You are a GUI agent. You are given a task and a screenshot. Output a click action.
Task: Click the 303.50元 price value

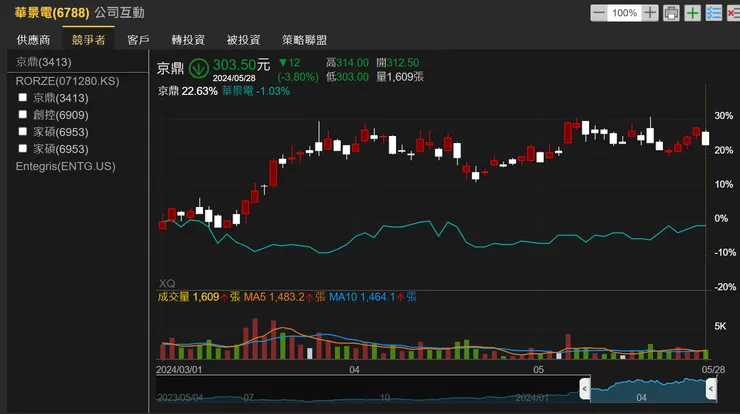tap(241, 65)
